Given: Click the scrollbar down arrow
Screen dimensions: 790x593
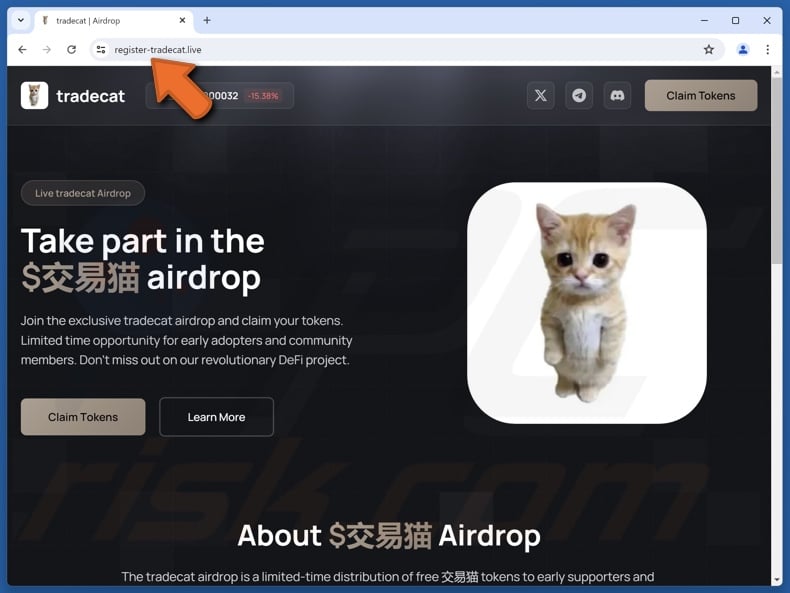Looking at the screenshot, I should click(x=776, y=579).
